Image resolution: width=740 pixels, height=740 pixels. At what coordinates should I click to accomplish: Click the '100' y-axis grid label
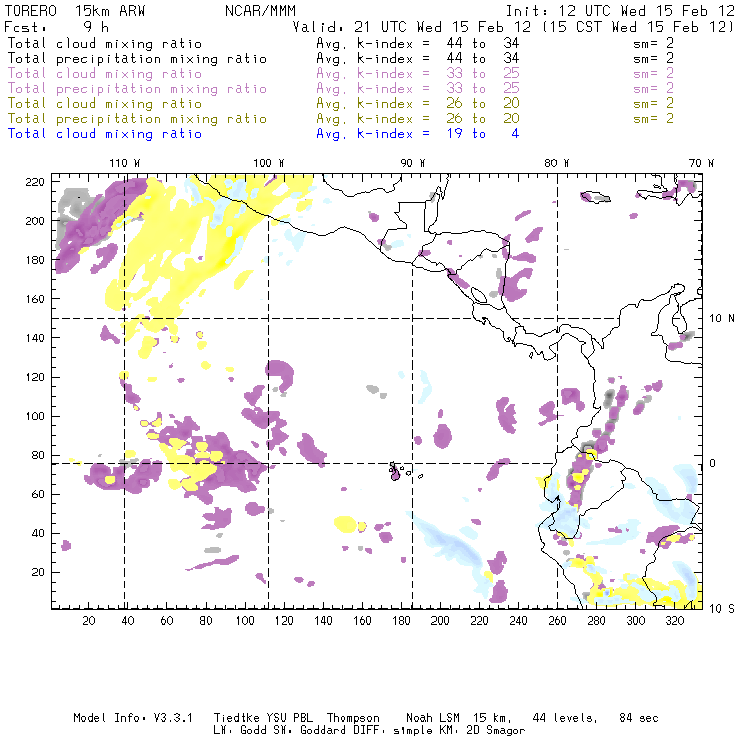click(x=35, y=416)
